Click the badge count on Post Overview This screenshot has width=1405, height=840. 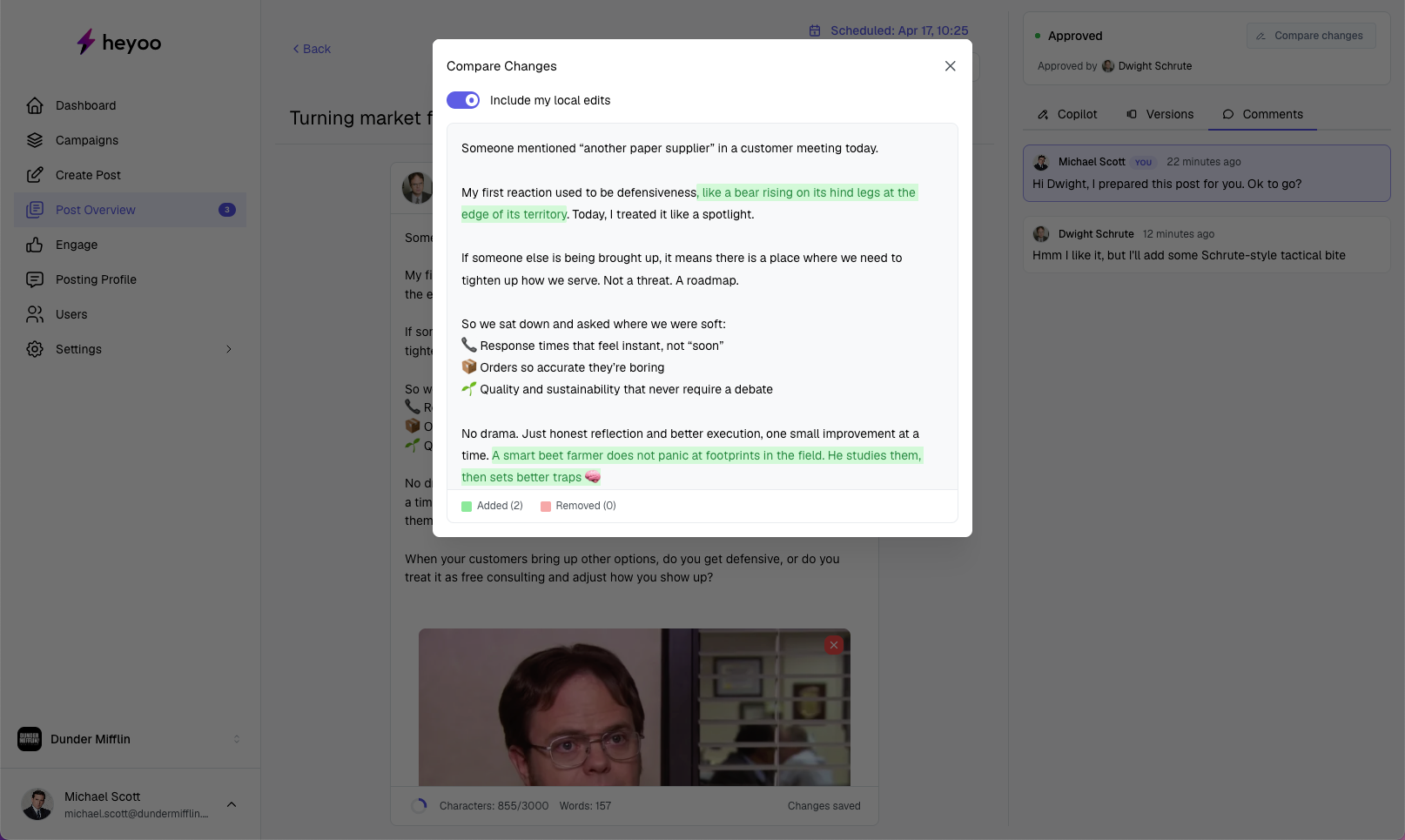pos(227,210)
